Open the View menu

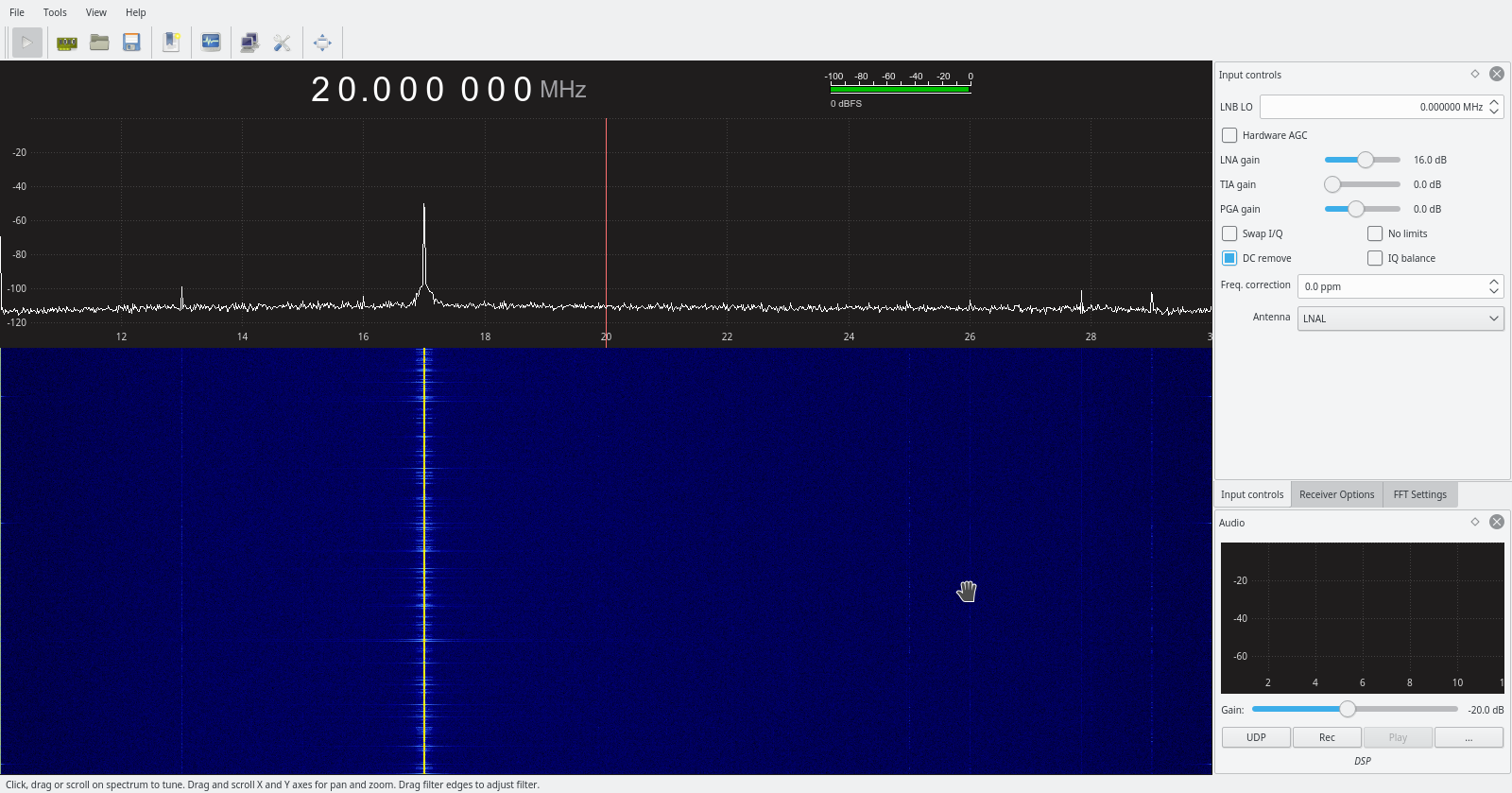coord(96,12)
